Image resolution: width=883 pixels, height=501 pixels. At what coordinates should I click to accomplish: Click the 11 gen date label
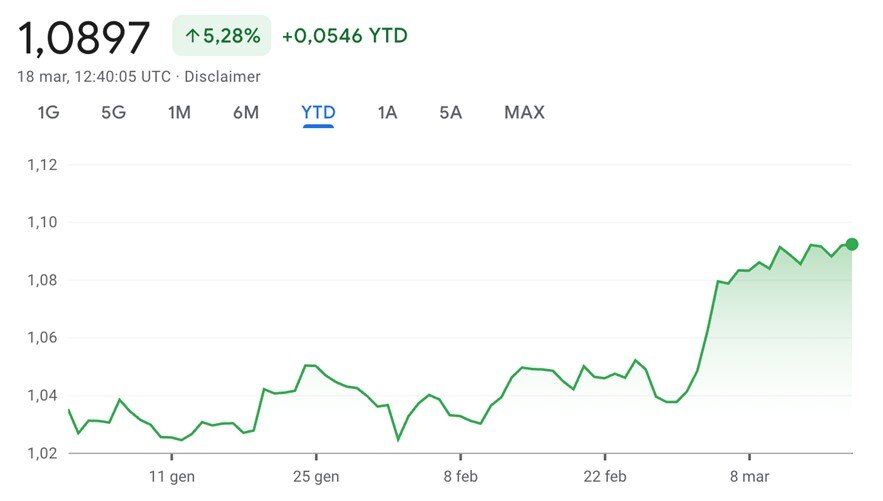[170, 477]
